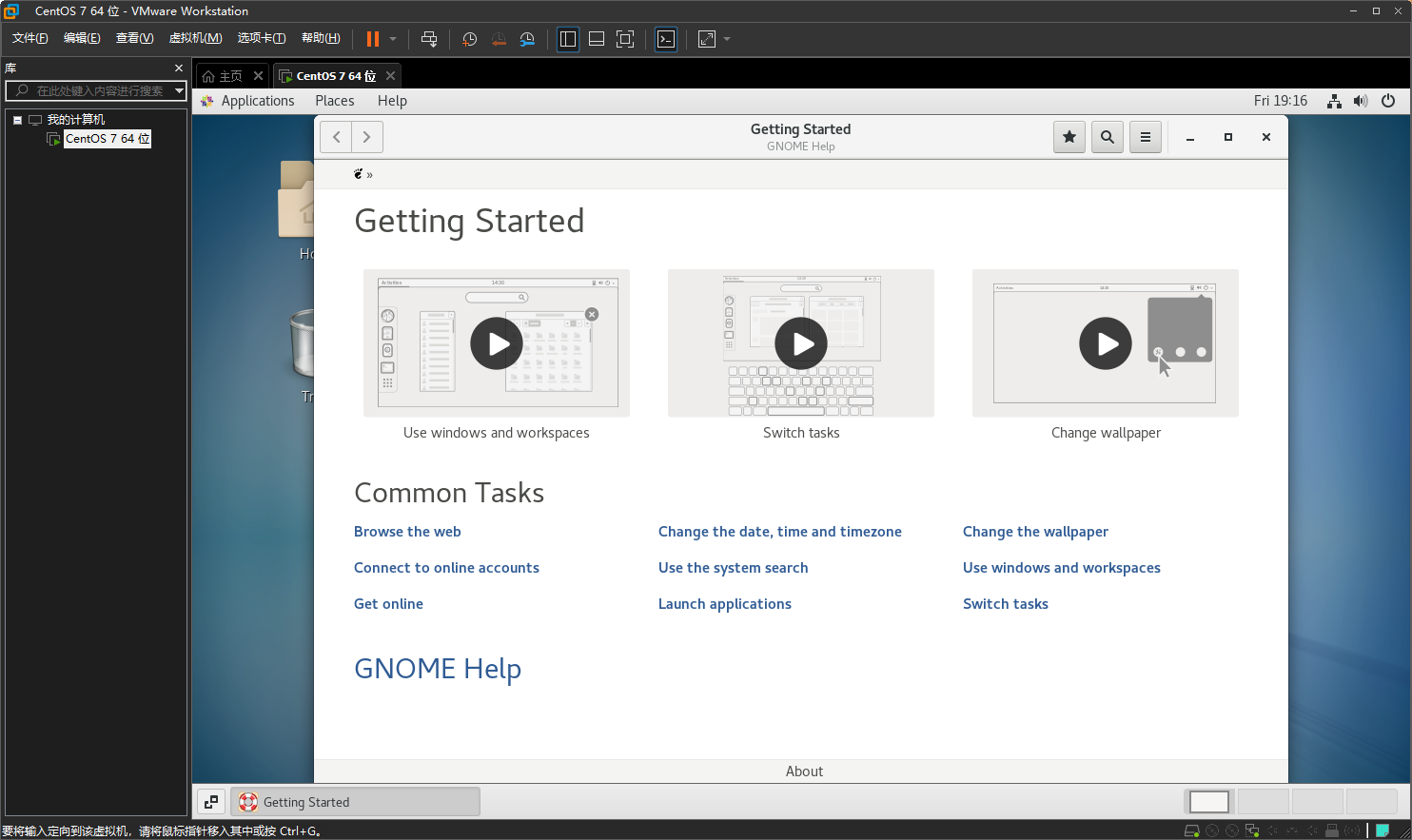Open the stretch guest dropdown arrow
Screen dimensions: 1412x840
coord(727,39)
